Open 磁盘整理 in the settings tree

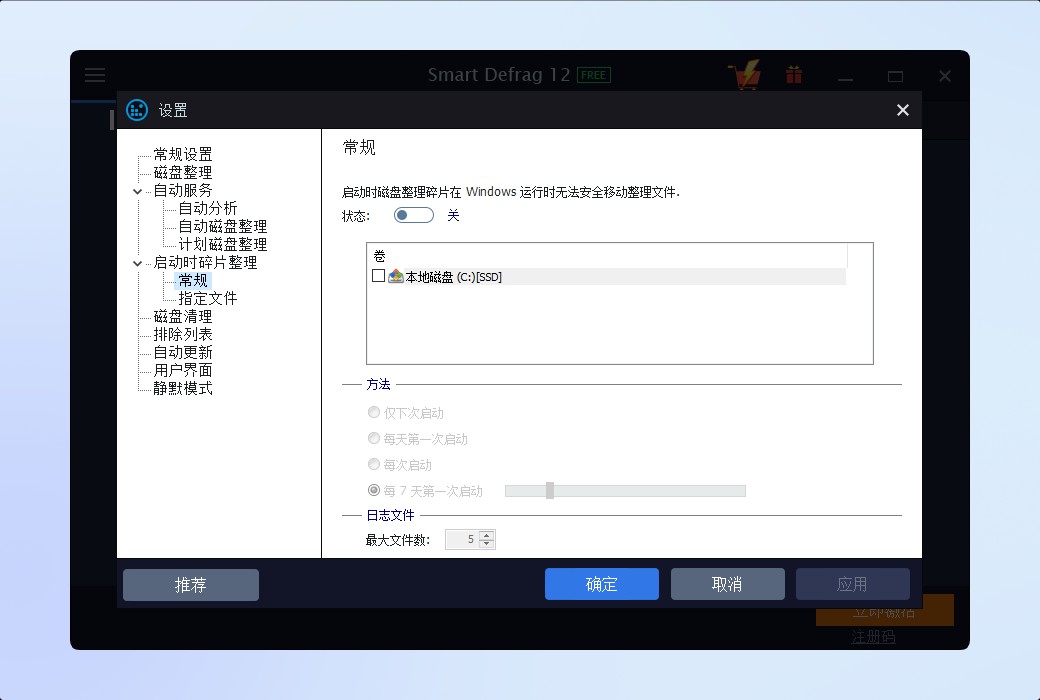[183, 173]
